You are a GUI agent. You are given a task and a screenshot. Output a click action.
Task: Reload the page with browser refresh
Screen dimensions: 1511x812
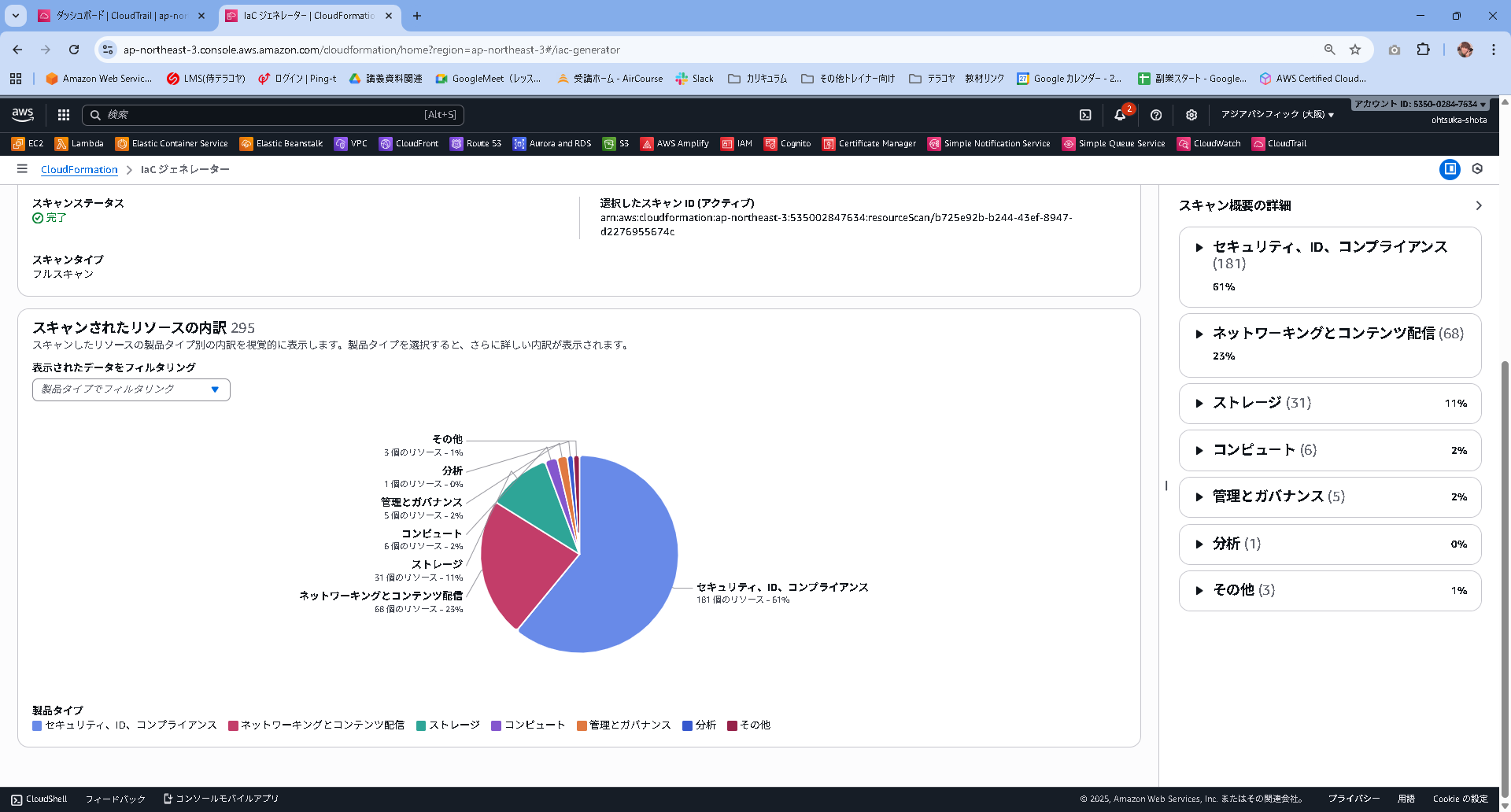point(74,50)
